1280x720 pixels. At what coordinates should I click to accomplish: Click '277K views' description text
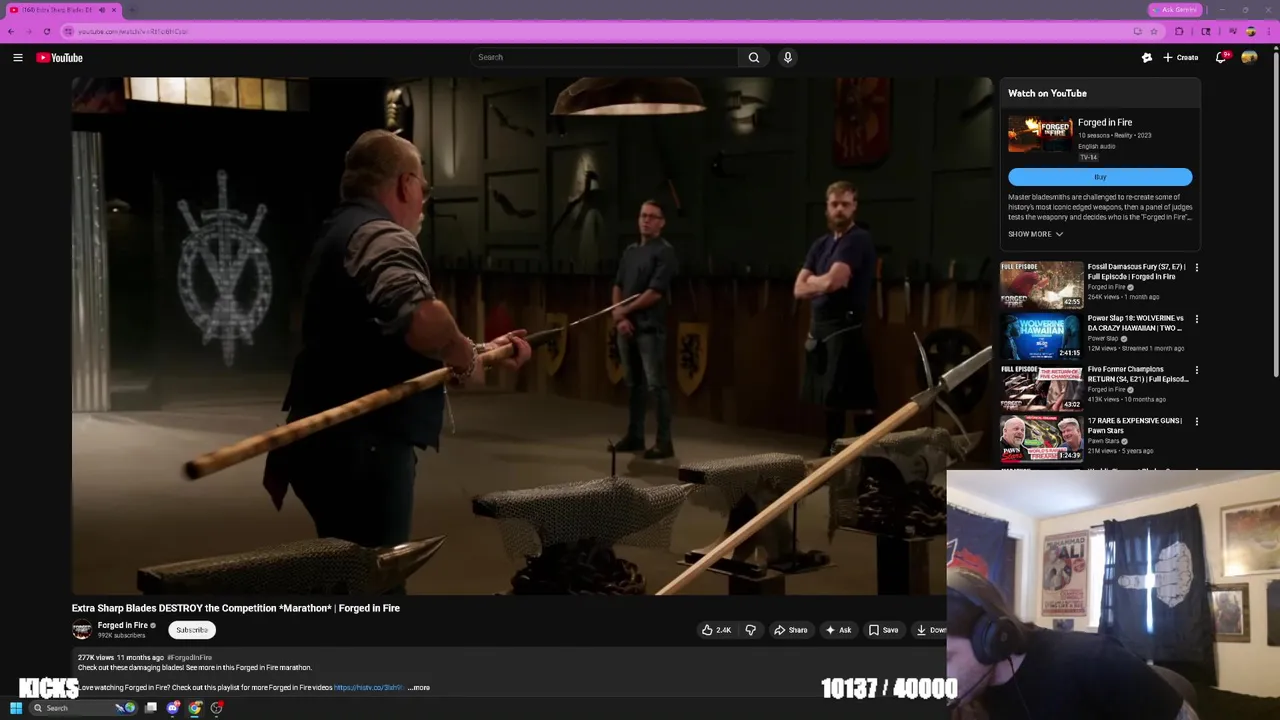pyautogui.click(x=96, y=658)
